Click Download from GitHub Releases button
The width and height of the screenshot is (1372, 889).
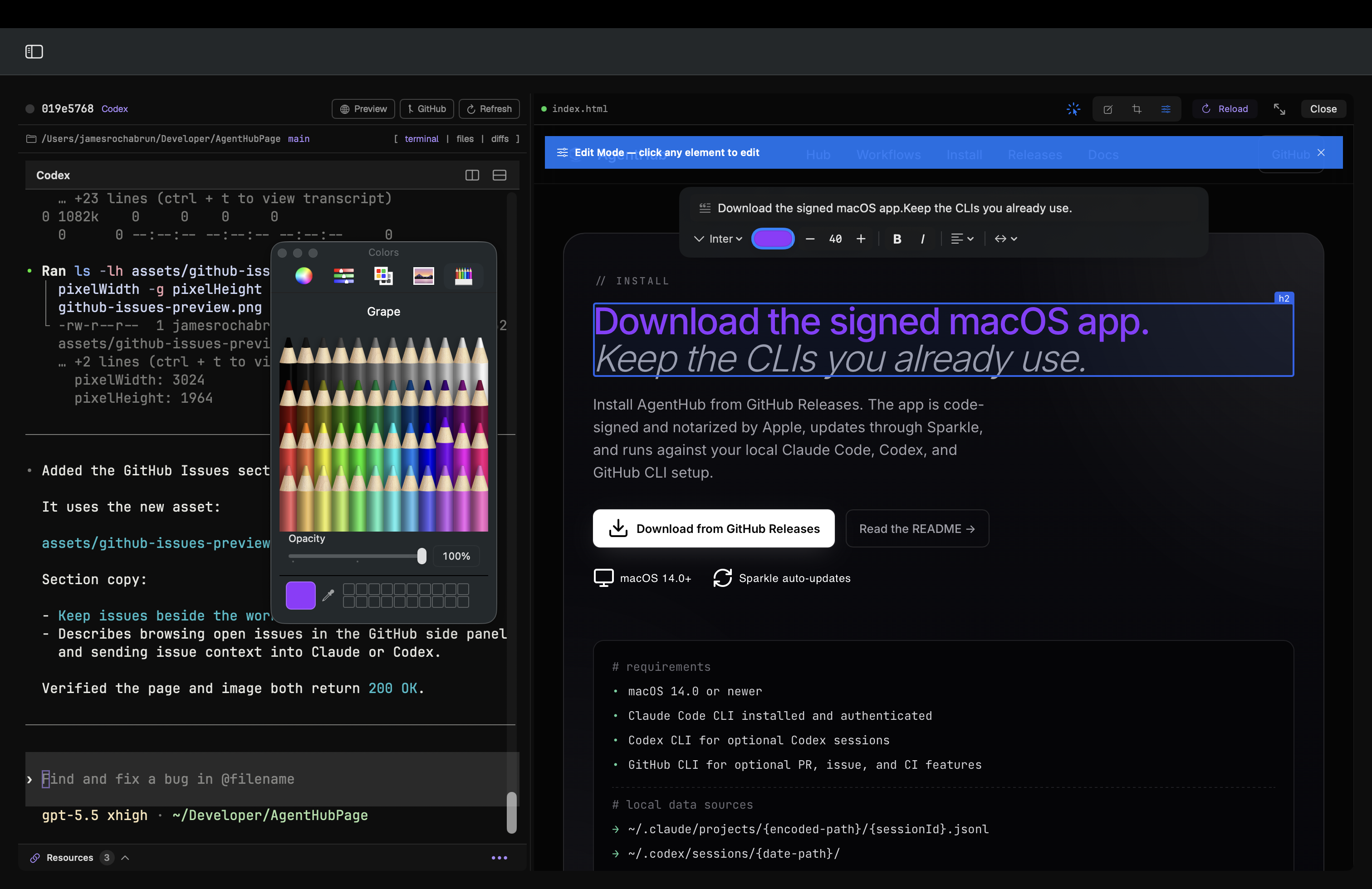pos(714,528)
